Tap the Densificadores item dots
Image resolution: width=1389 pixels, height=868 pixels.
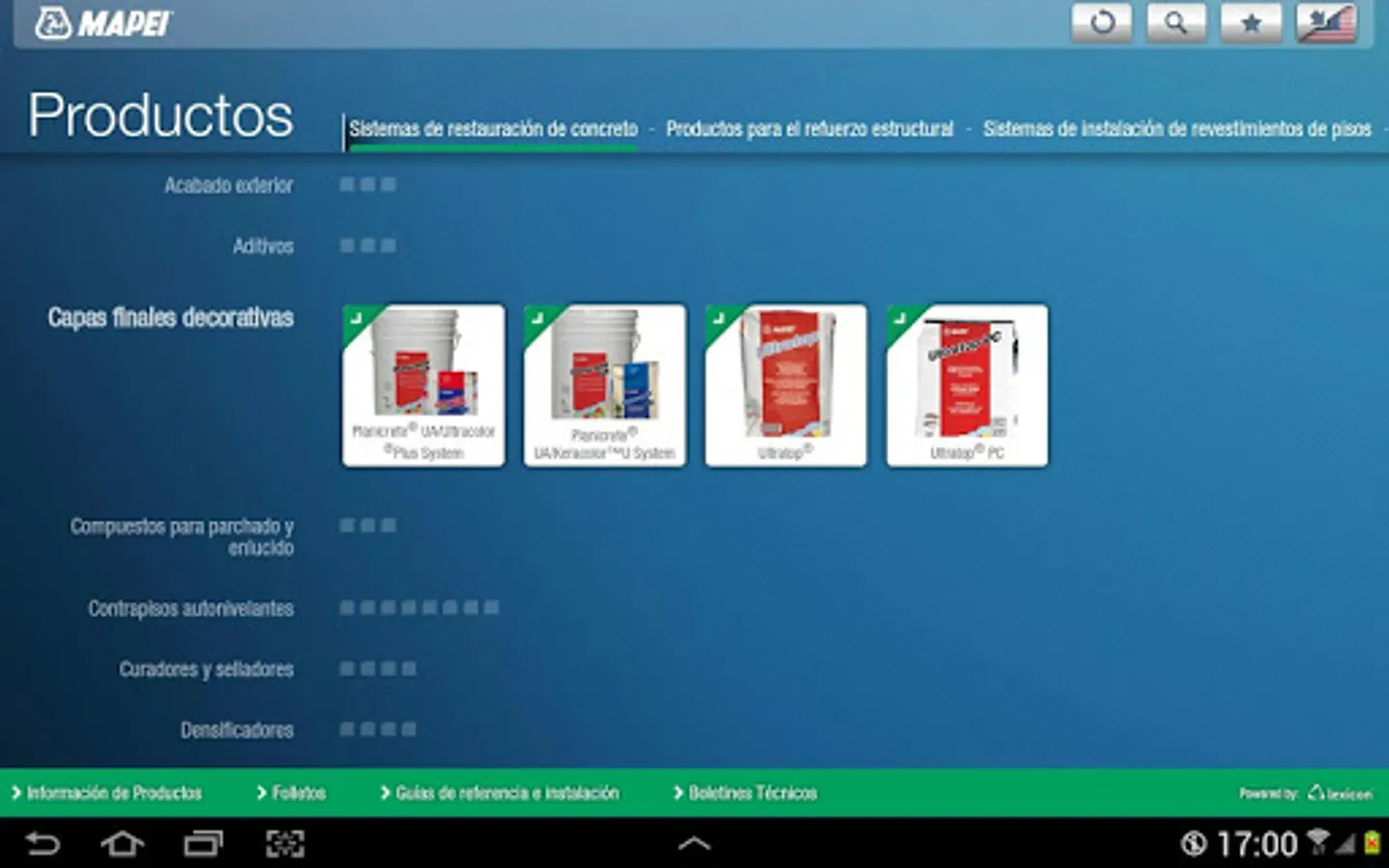pyautogui.click(x=377, y=729)
